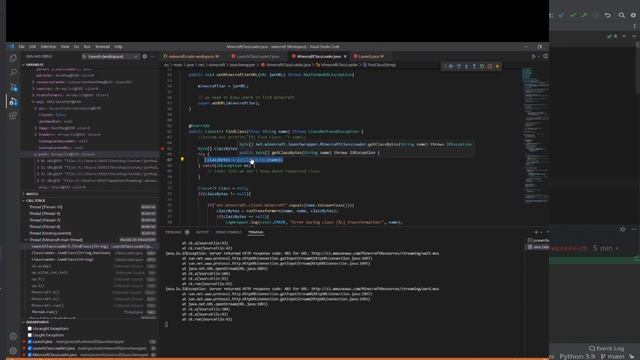The image size is (640, 360).
Task: Open the Run menu
Action: tap(87, 47)
